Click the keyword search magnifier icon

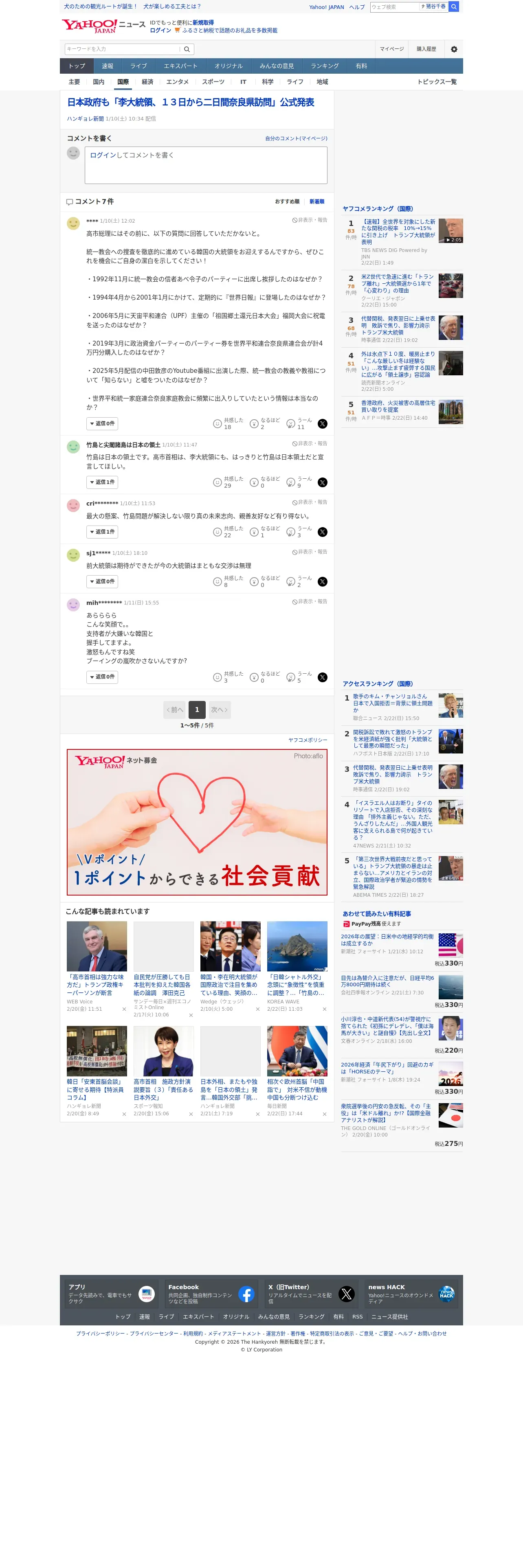pos(187,49)
